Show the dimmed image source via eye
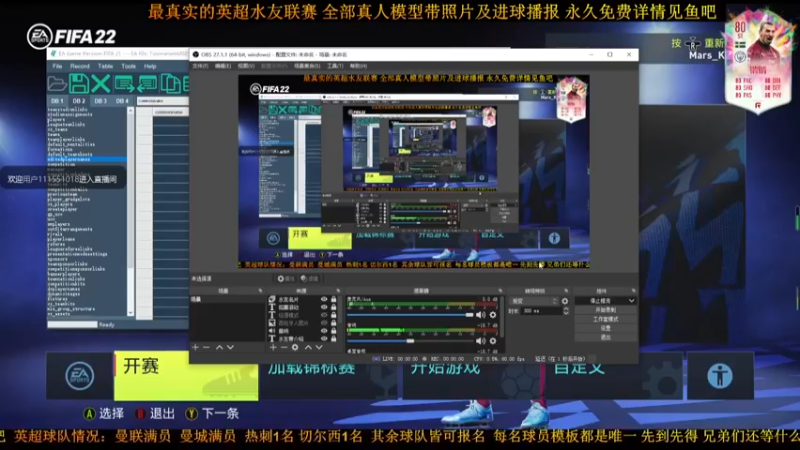 click(x=324, y=323)
